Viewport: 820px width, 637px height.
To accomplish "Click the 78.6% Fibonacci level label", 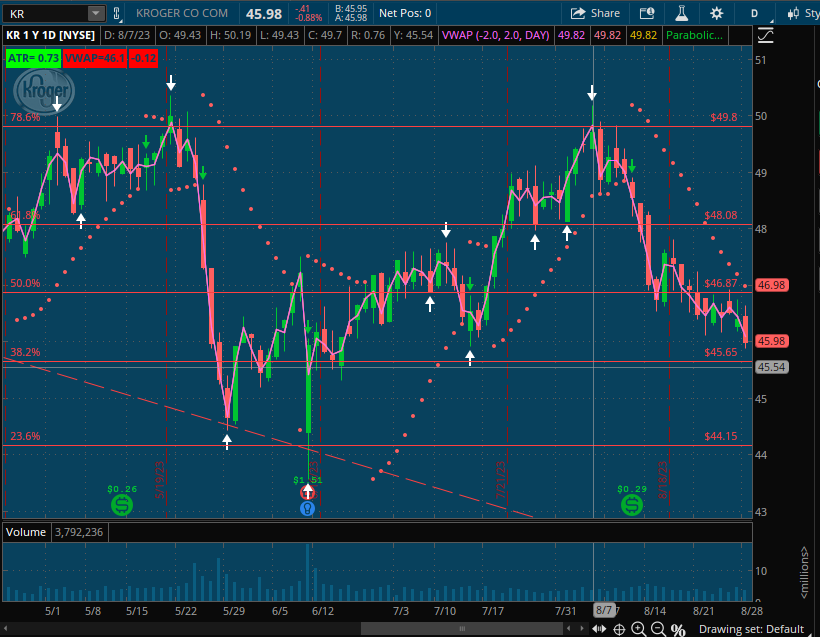I will [25, 117].
